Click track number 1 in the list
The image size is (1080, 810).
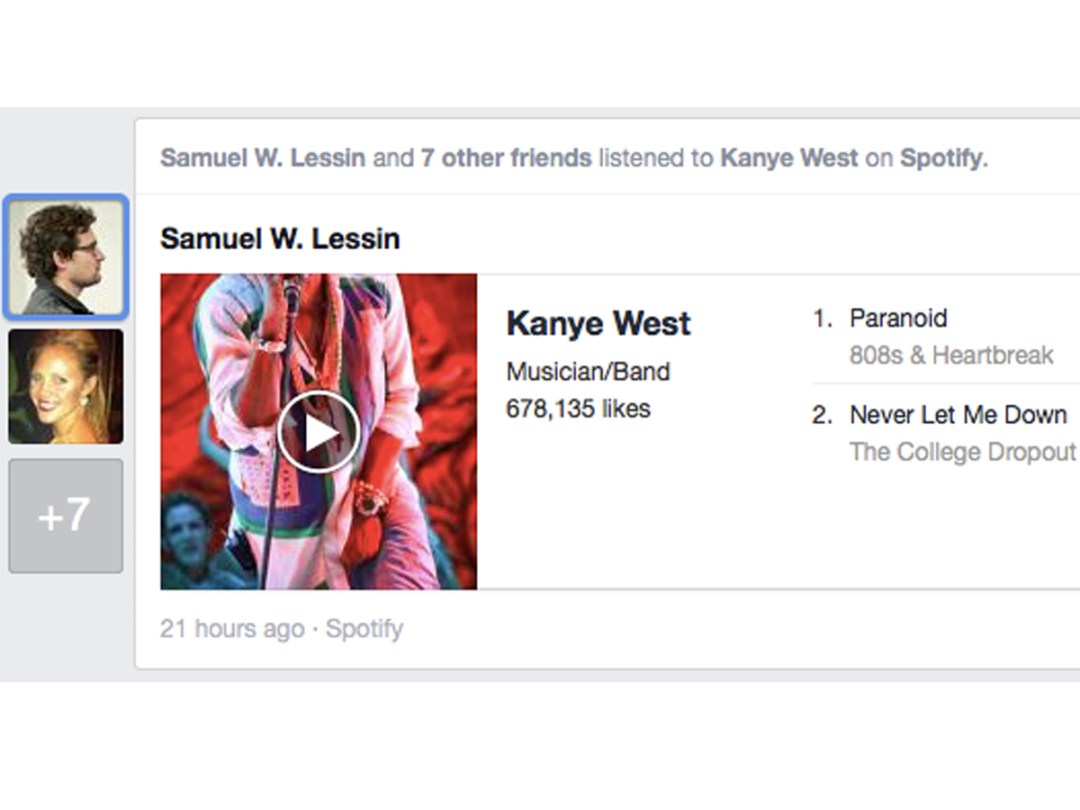coord(822,318)
